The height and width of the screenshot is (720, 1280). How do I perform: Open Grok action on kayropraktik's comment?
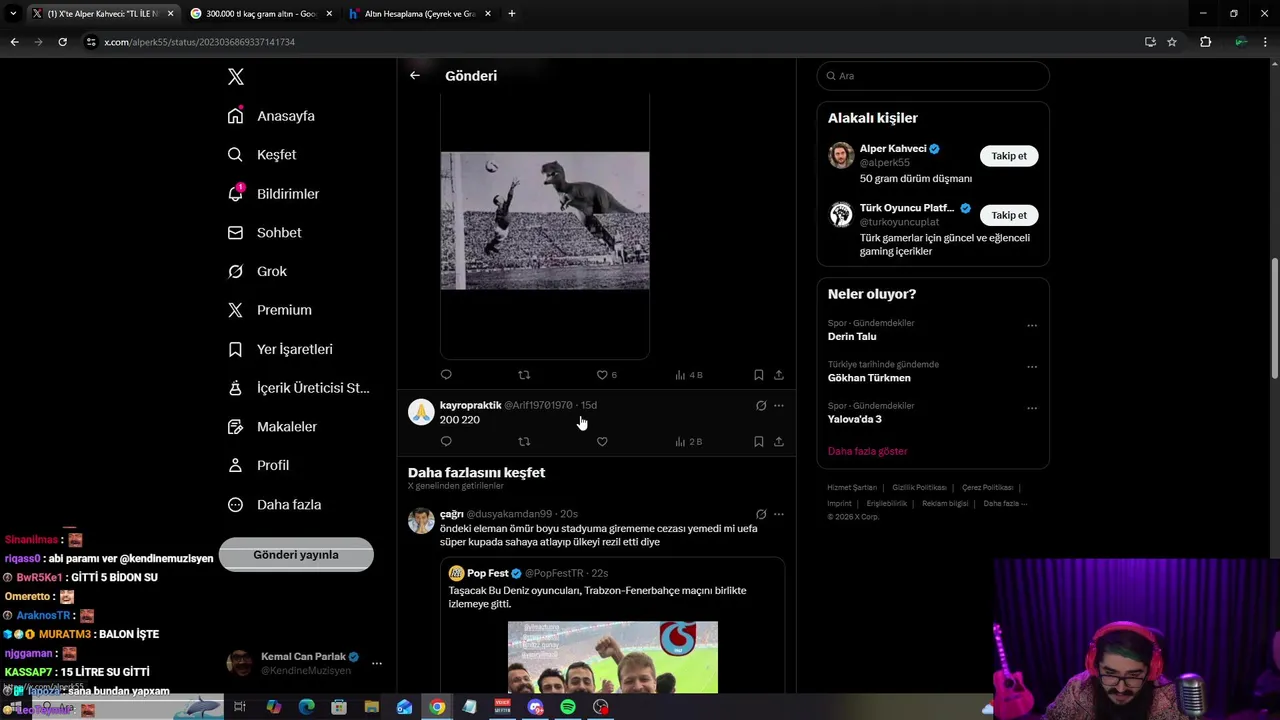761,405
